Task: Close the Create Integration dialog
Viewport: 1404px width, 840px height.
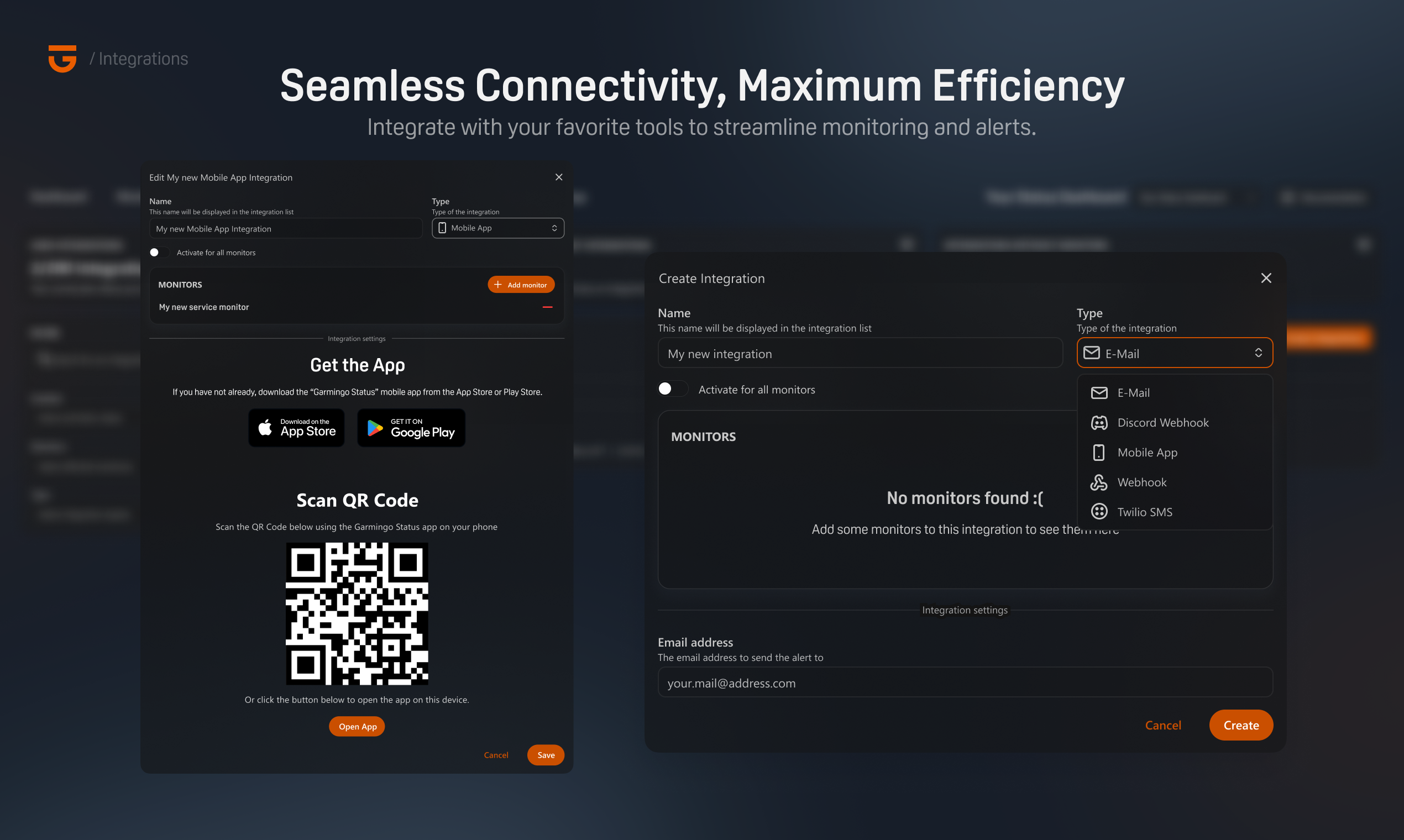Action: point(1266,278)
